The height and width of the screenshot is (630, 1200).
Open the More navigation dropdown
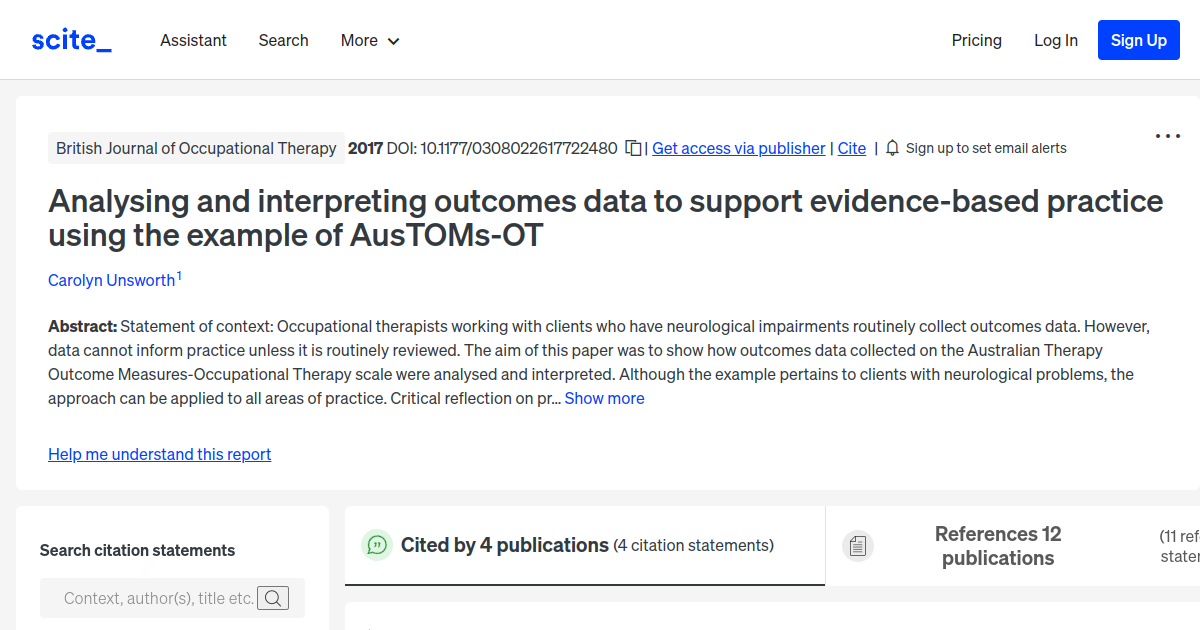coord(369,40)
